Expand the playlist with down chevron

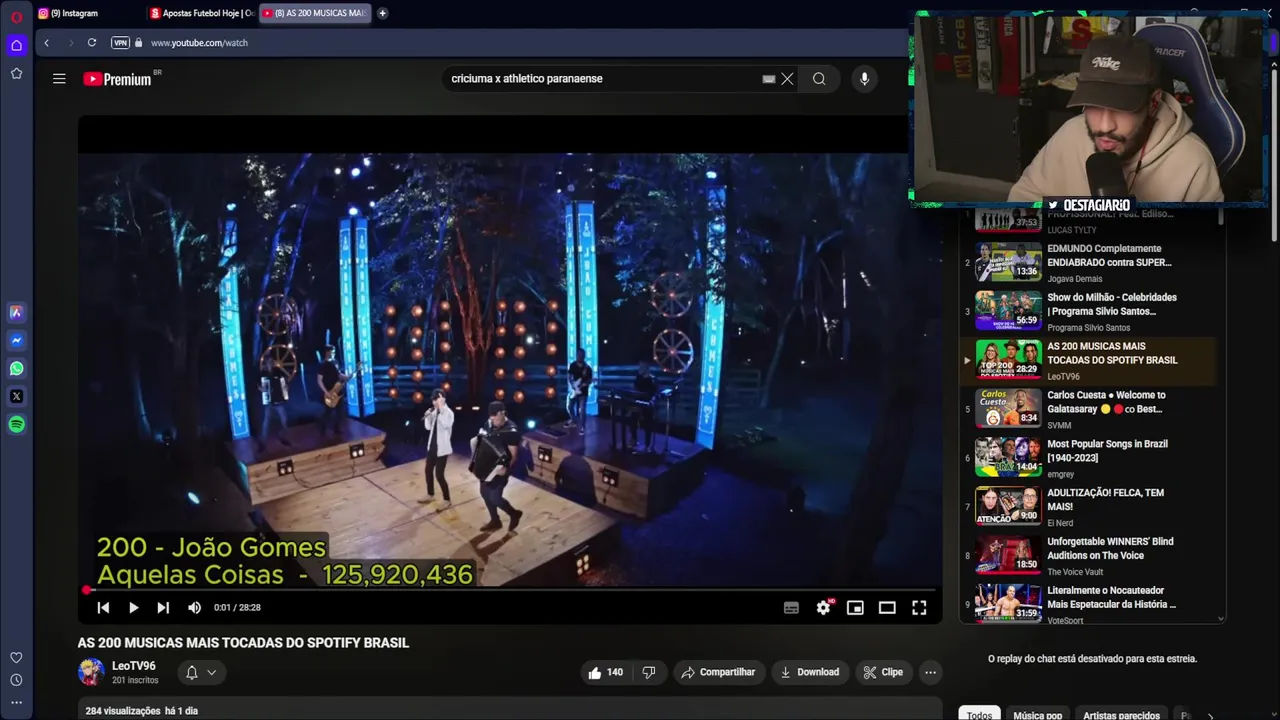pyautogui.click(x=1220, y=619)
